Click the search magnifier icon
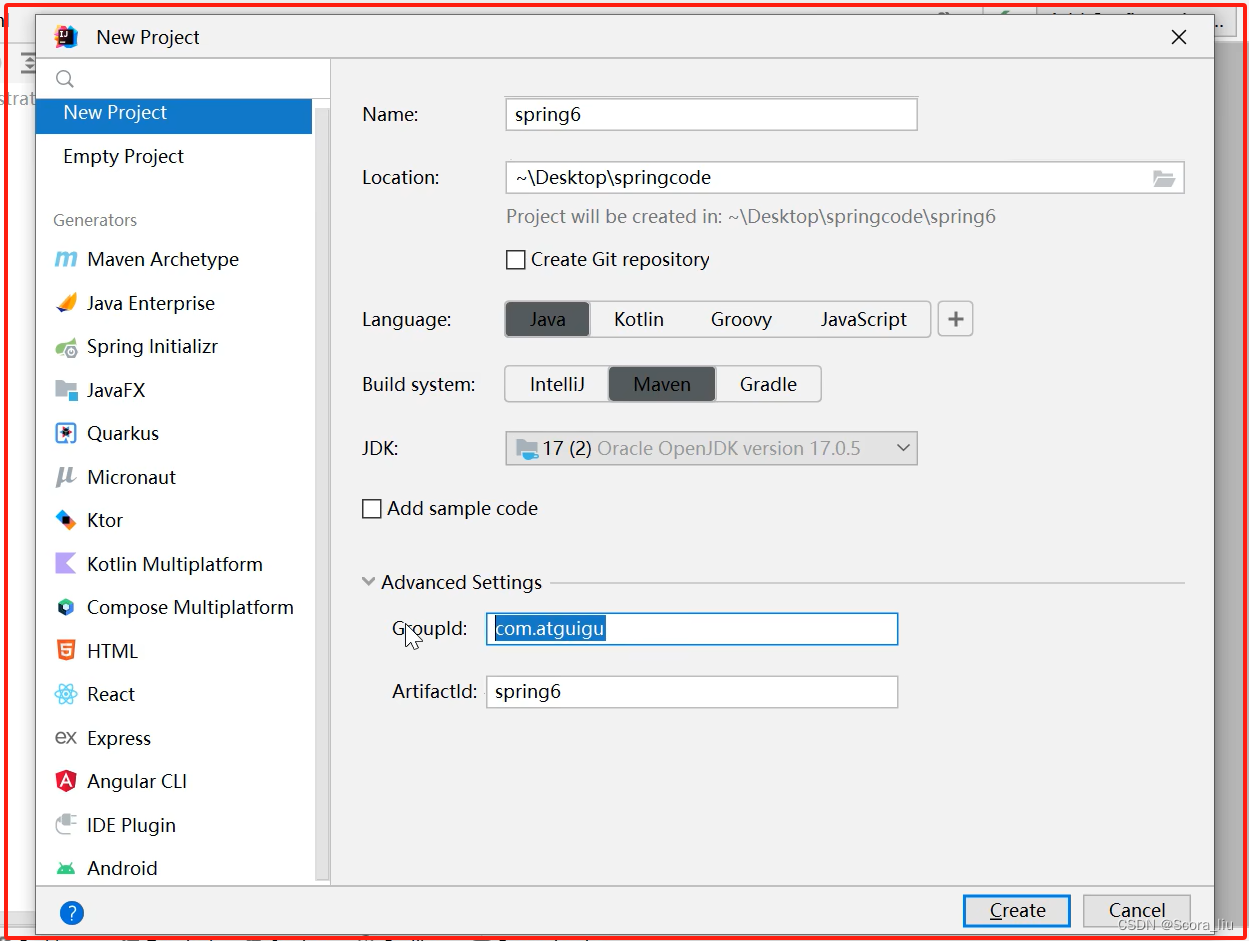This screenshot has height=941, width=1249. pyautogui.click(x=65, y=79)
